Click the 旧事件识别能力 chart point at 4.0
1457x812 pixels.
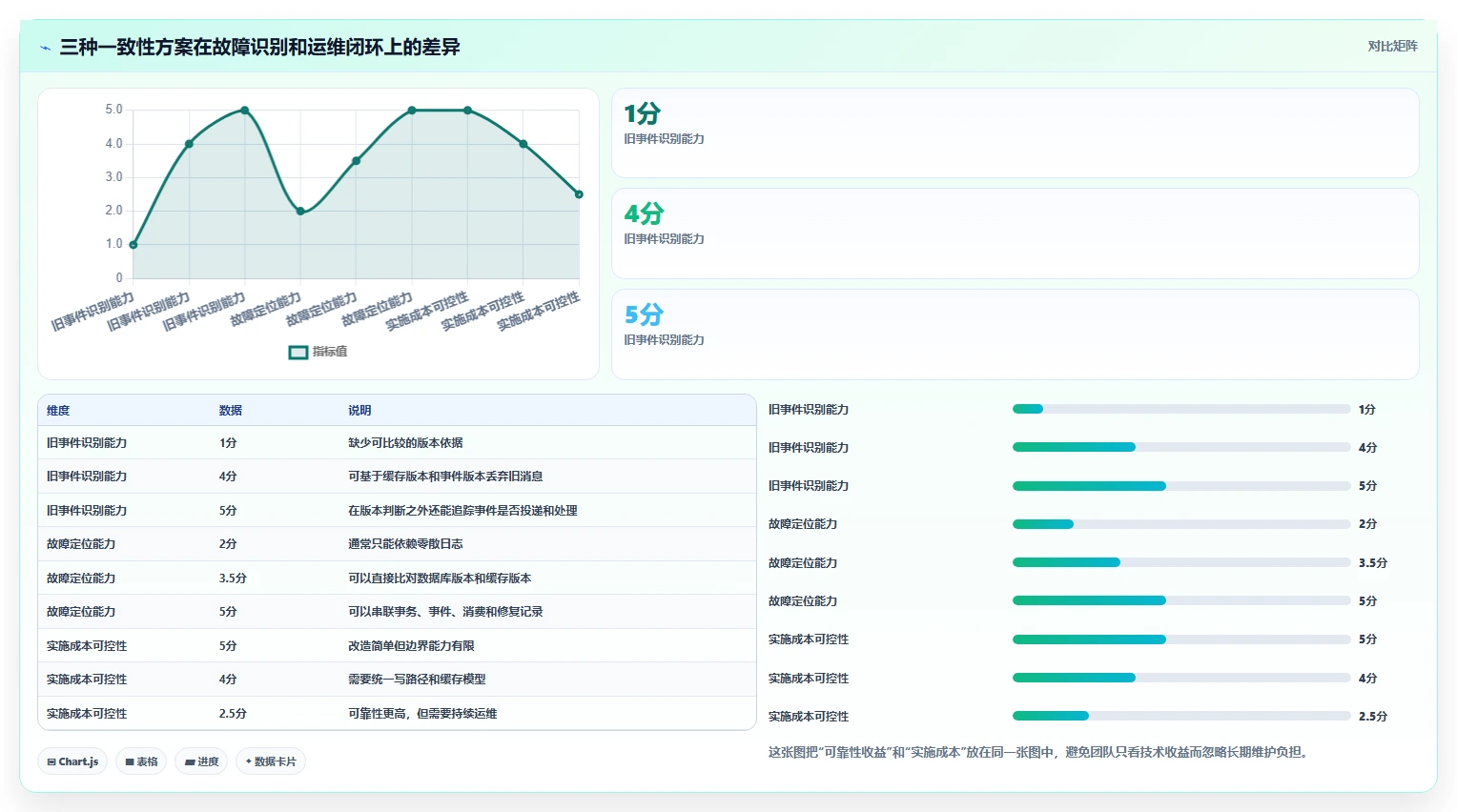tap(189, 144)
